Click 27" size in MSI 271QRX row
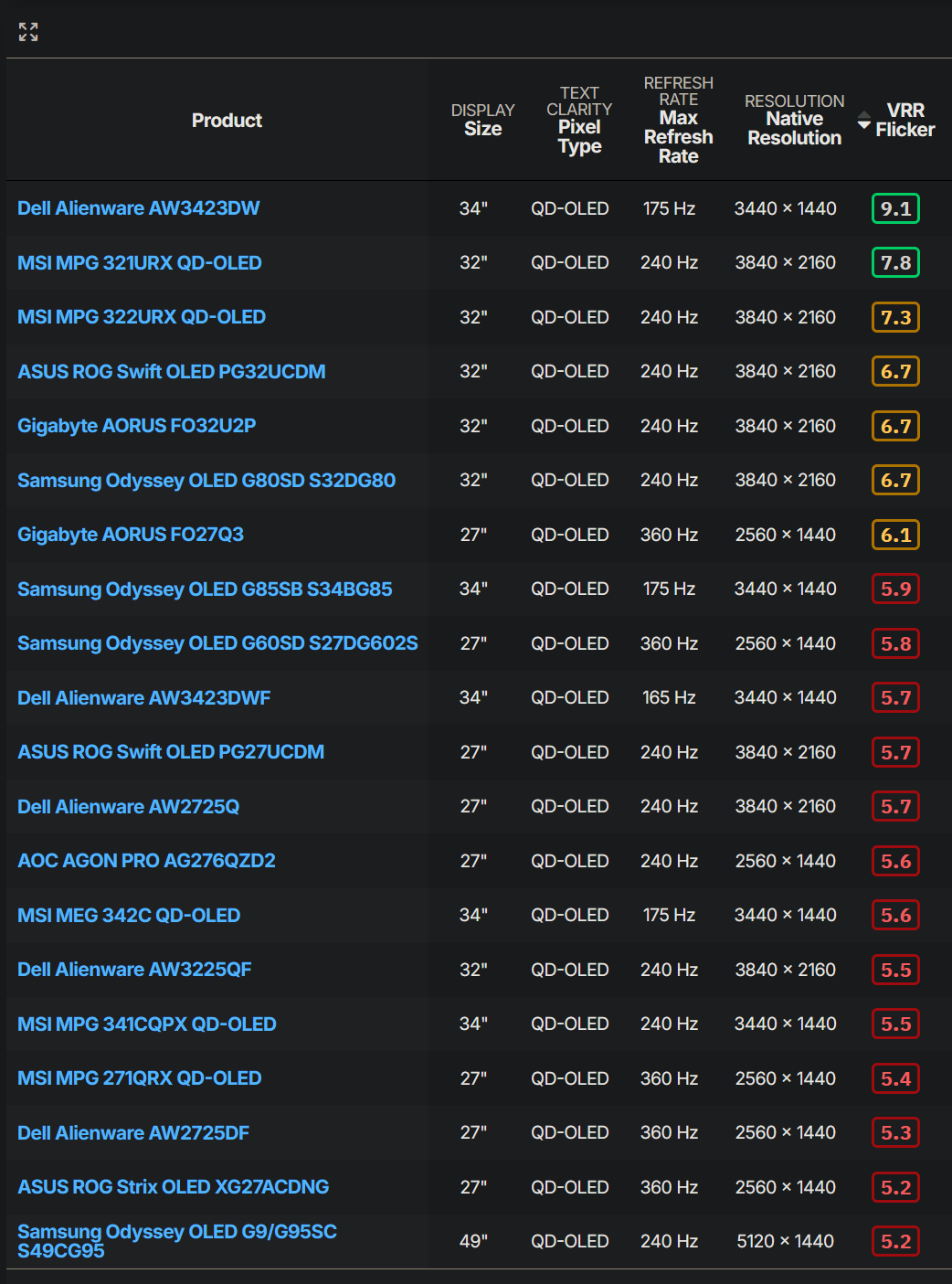 473,1078
